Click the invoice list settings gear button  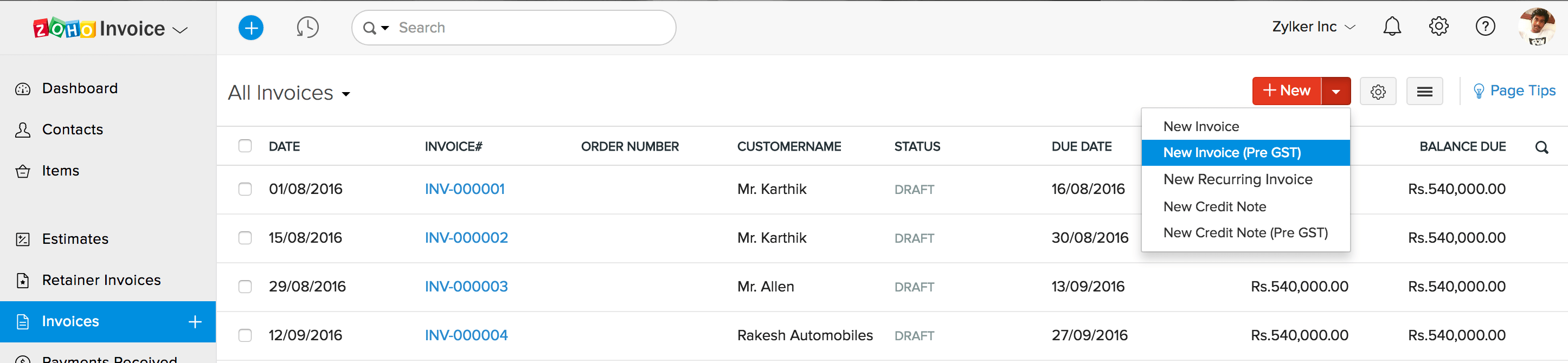[1378, 92]
